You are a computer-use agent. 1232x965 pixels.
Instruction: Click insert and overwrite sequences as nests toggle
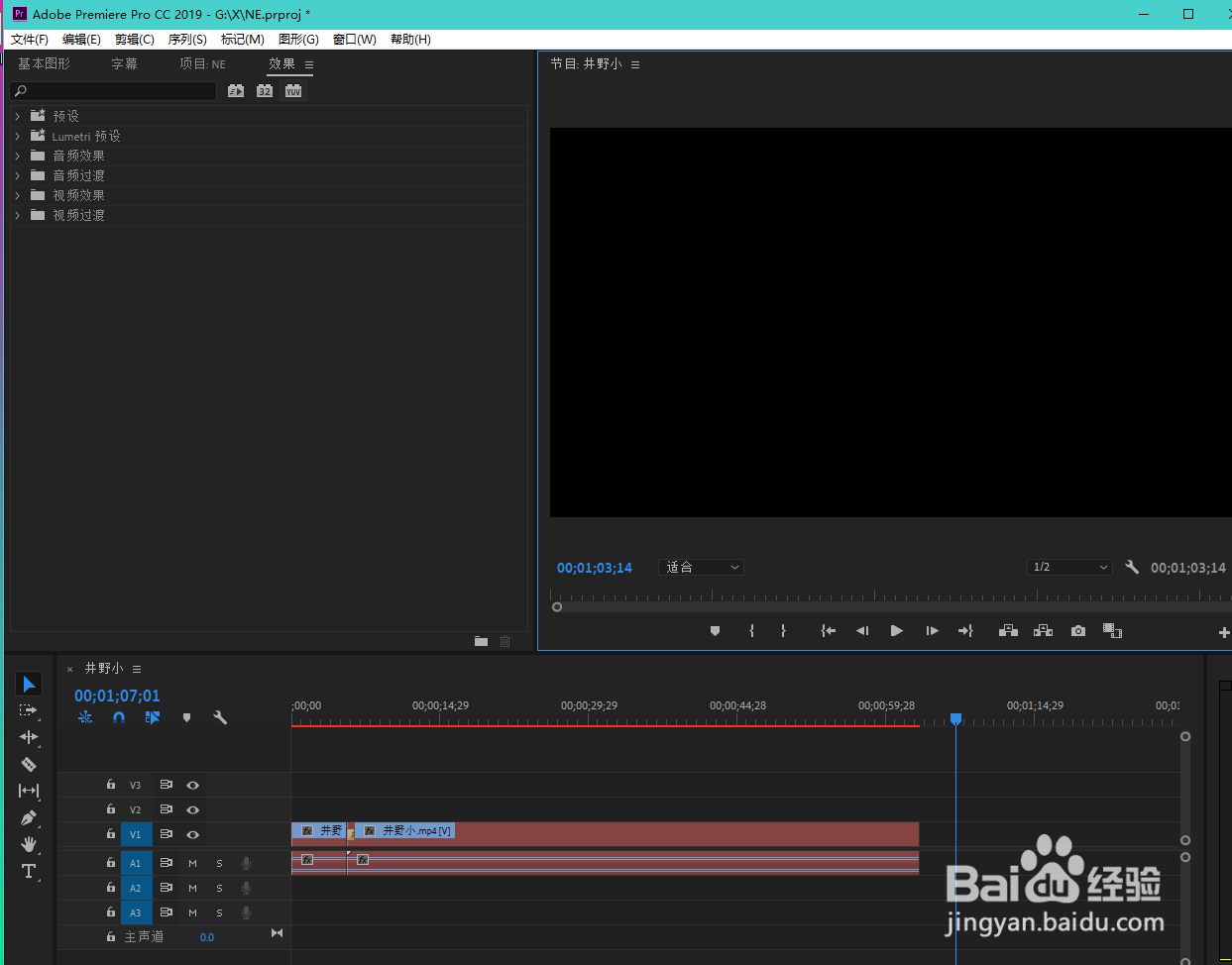(x=85, y=717)
